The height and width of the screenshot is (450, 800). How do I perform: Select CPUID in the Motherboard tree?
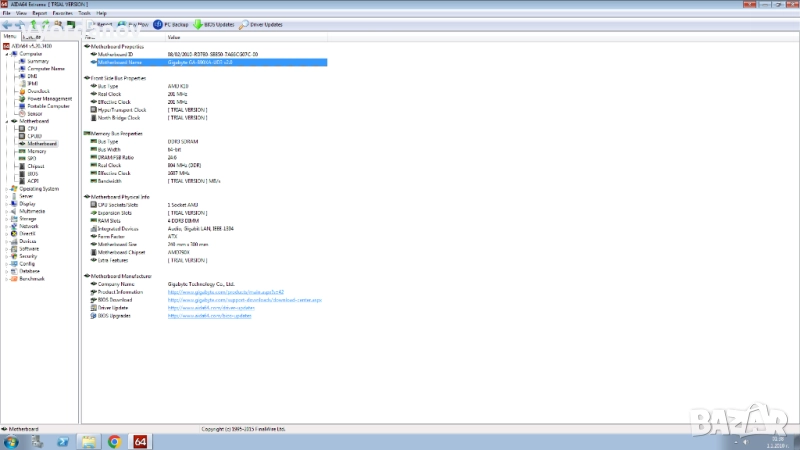point(34,136)
